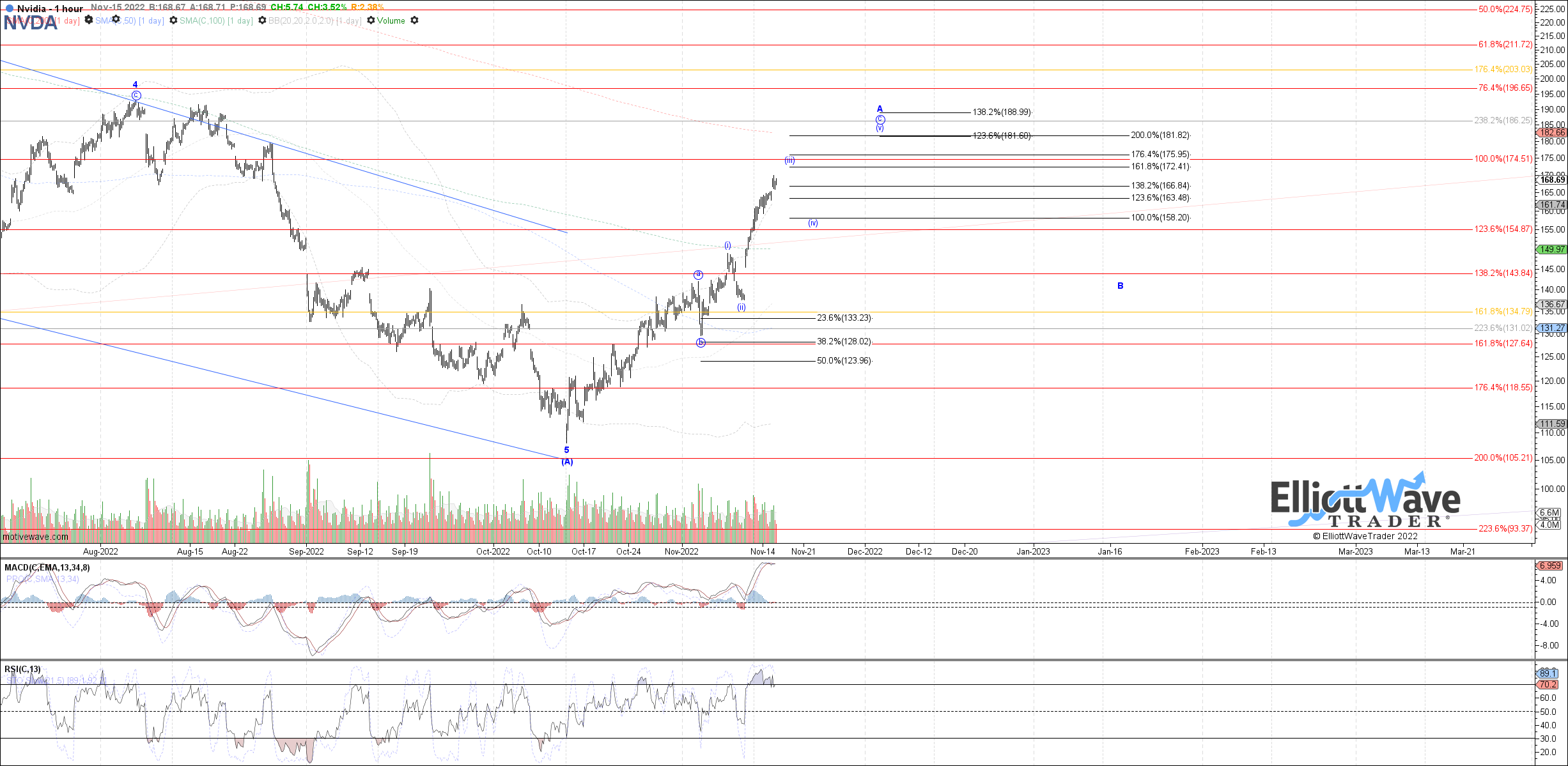
Task: Select the 100.0%(158.20) extension label
Action: tap(1161, 217)
